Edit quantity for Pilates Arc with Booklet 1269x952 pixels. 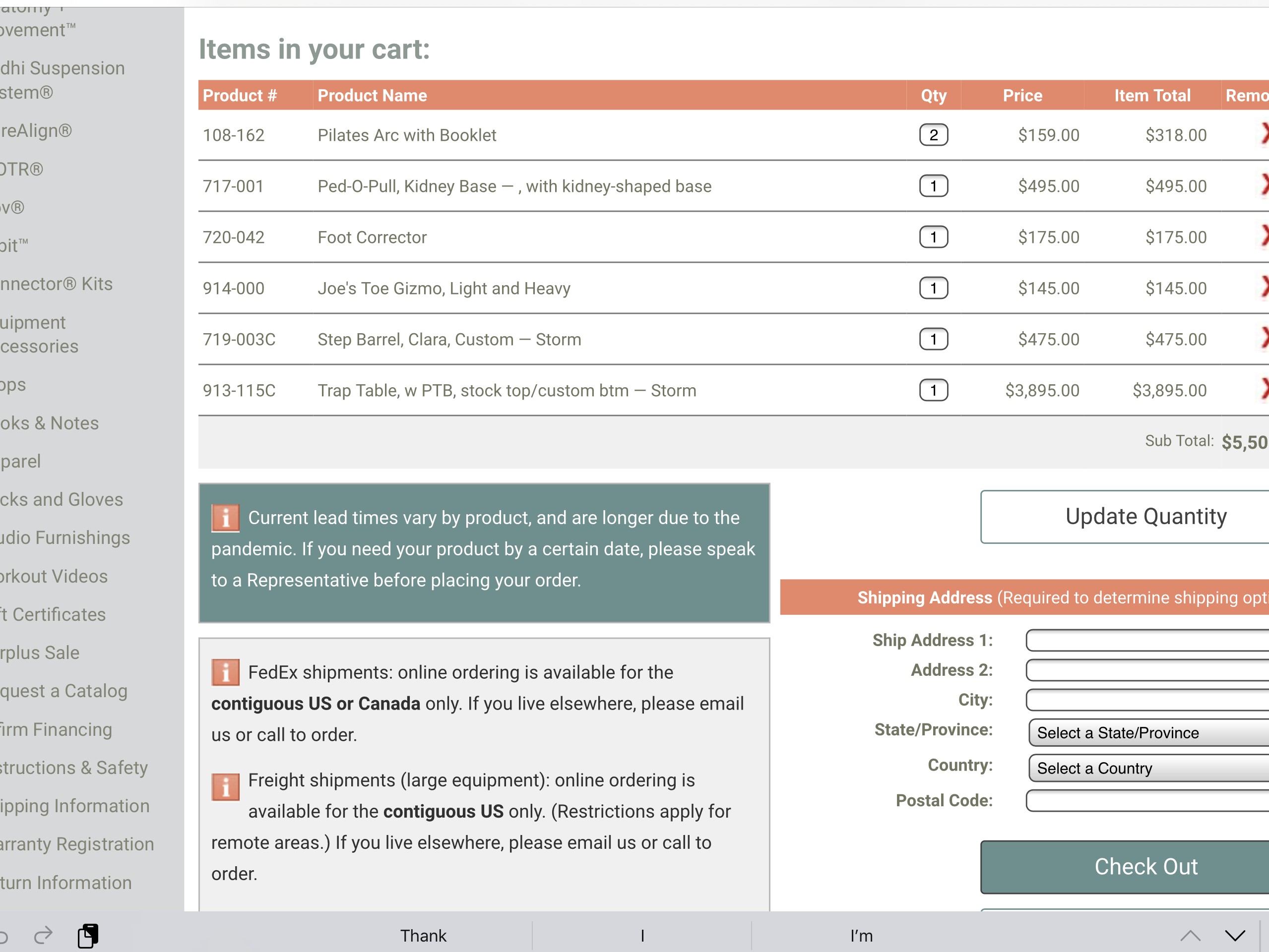point(933,135)
